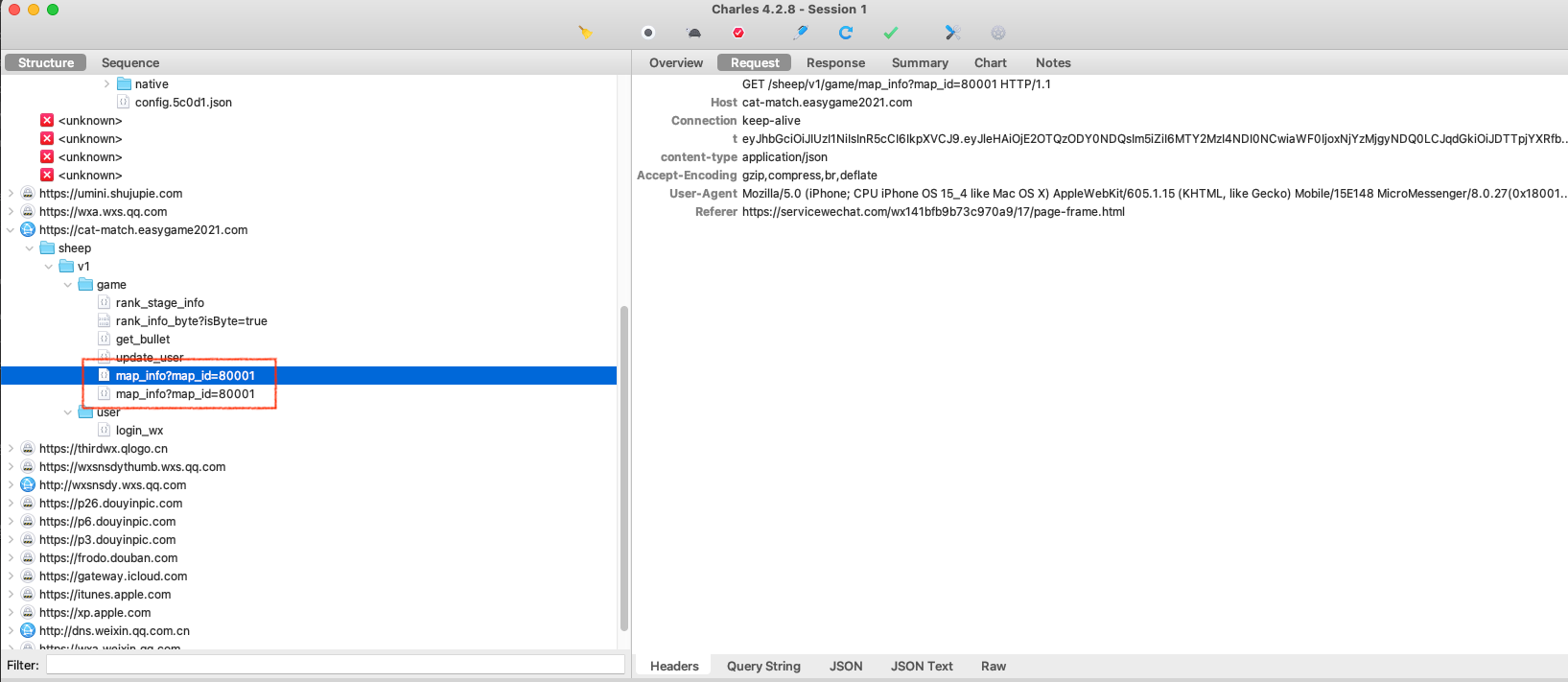Collapse the sheep folder in the tree
Screen dimensions: 1568x682
(30, 248)
